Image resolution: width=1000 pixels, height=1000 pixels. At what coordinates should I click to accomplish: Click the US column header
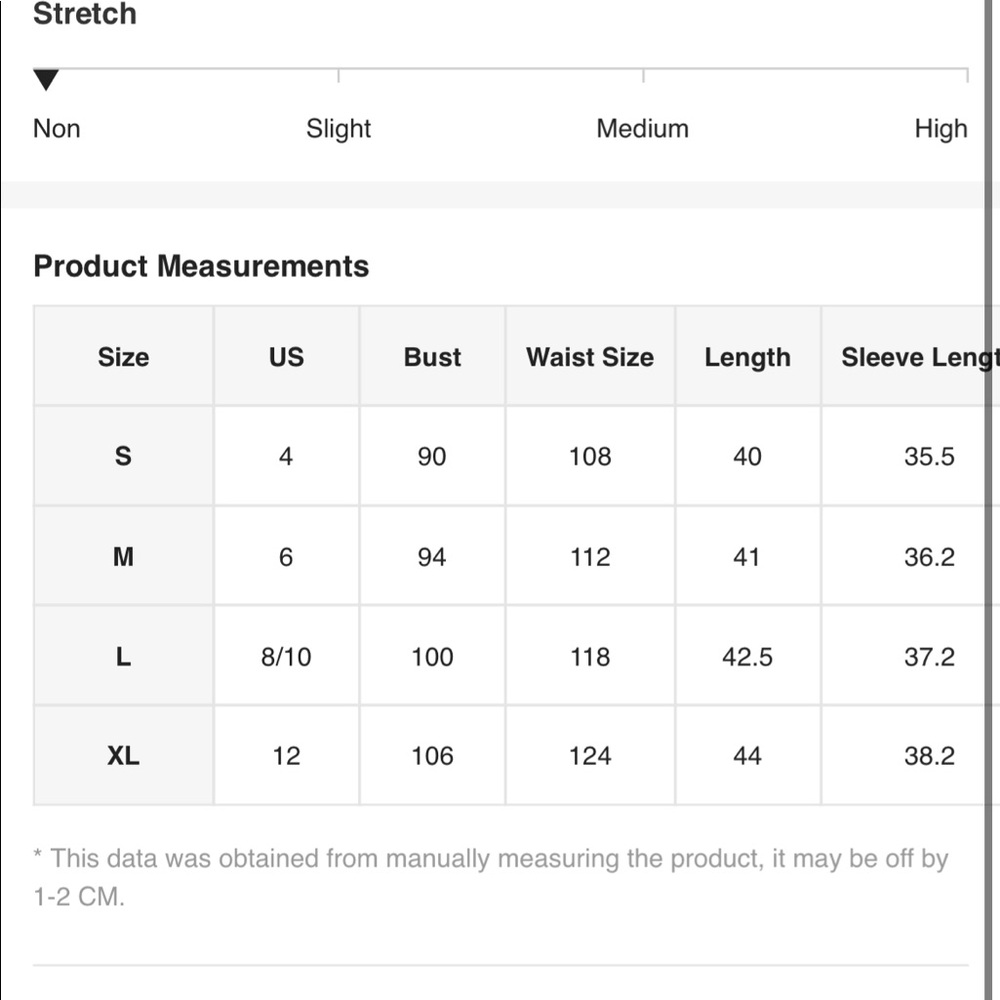tap(286, 357)
